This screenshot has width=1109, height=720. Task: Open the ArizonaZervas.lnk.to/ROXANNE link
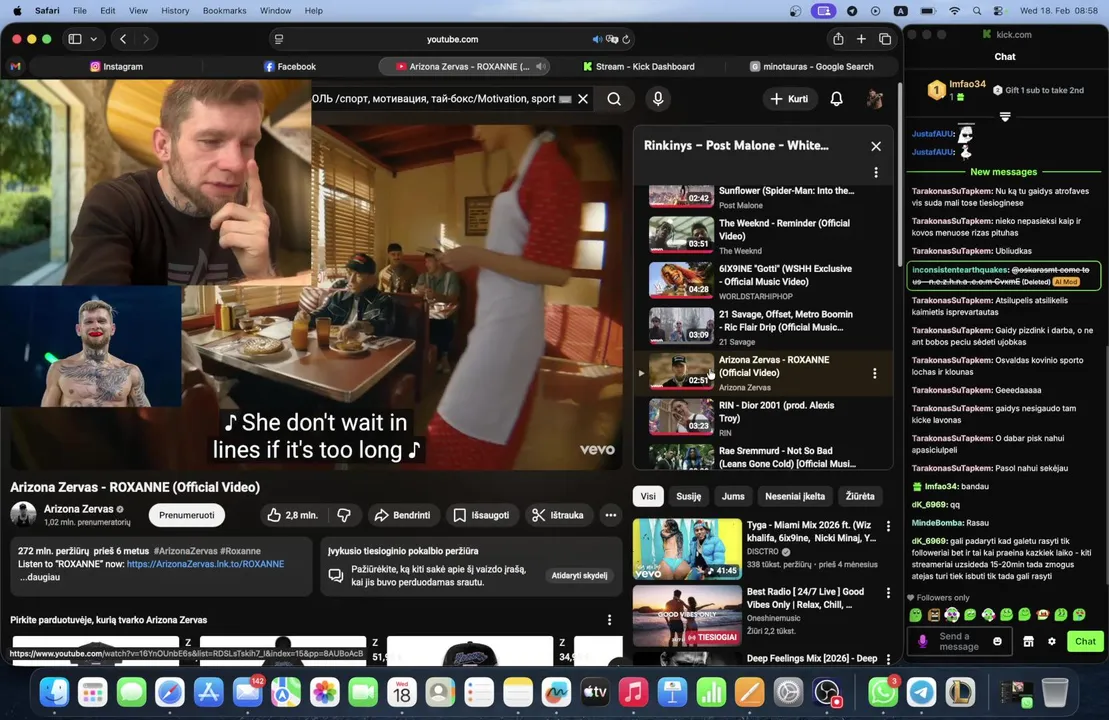tap(205, 564)
